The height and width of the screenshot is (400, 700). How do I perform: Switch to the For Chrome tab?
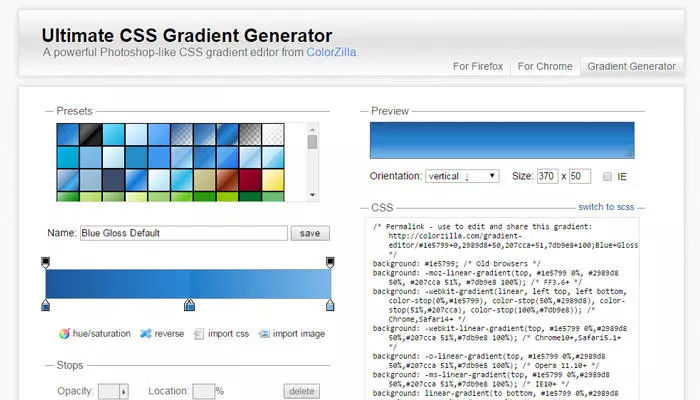pyautogui.click(x=545, y=67)
